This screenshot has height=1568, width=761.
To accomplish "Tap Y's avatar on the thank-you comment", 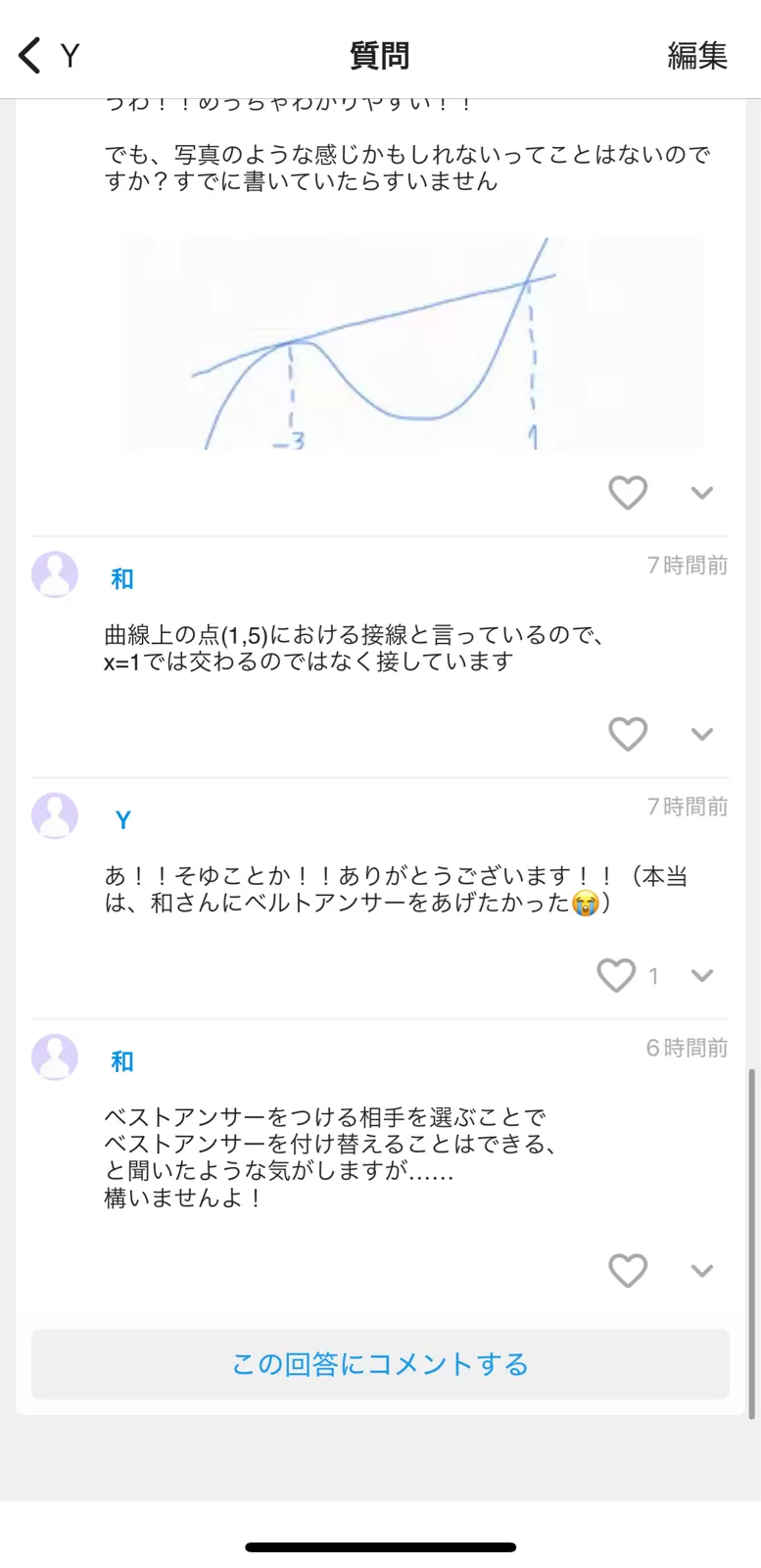I will point(55,815).
